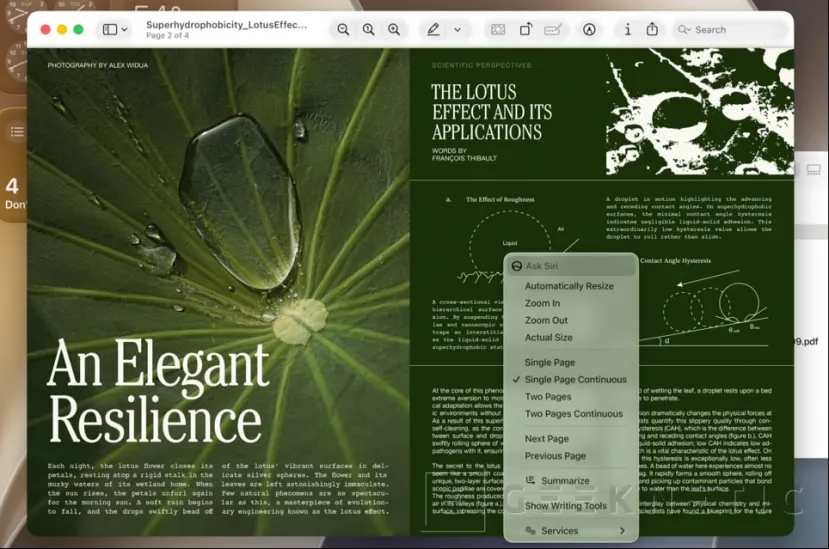Click the Search field
829x549 pixels.
coord(731,30)
